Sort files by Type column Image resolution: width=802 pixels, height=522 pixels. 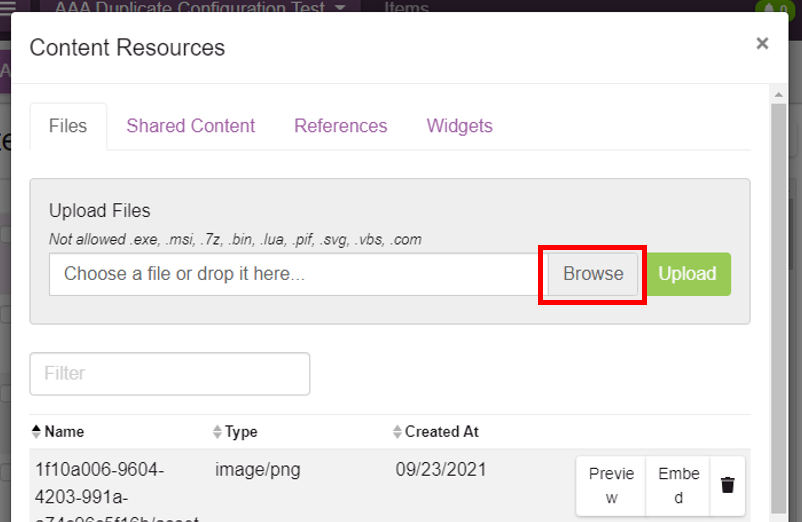coord(235,432)
